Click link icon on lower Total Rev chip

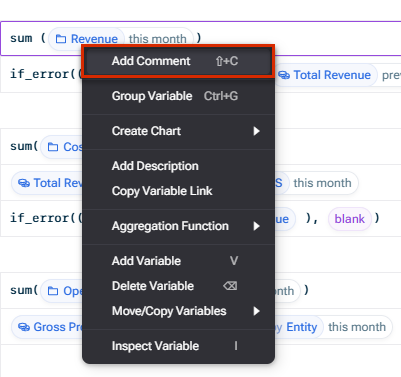tap(24, 183)
